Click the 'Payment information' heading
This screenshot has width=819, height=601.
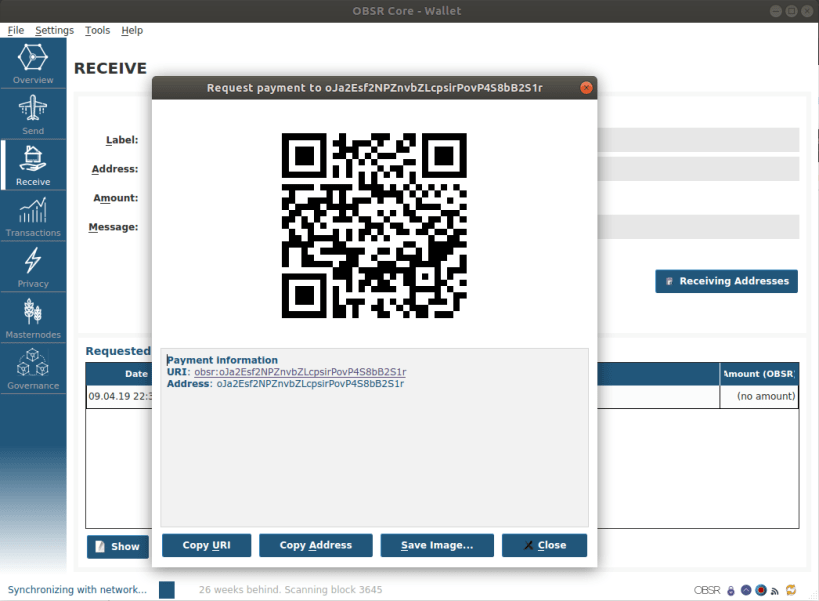(x=222, y=360)
